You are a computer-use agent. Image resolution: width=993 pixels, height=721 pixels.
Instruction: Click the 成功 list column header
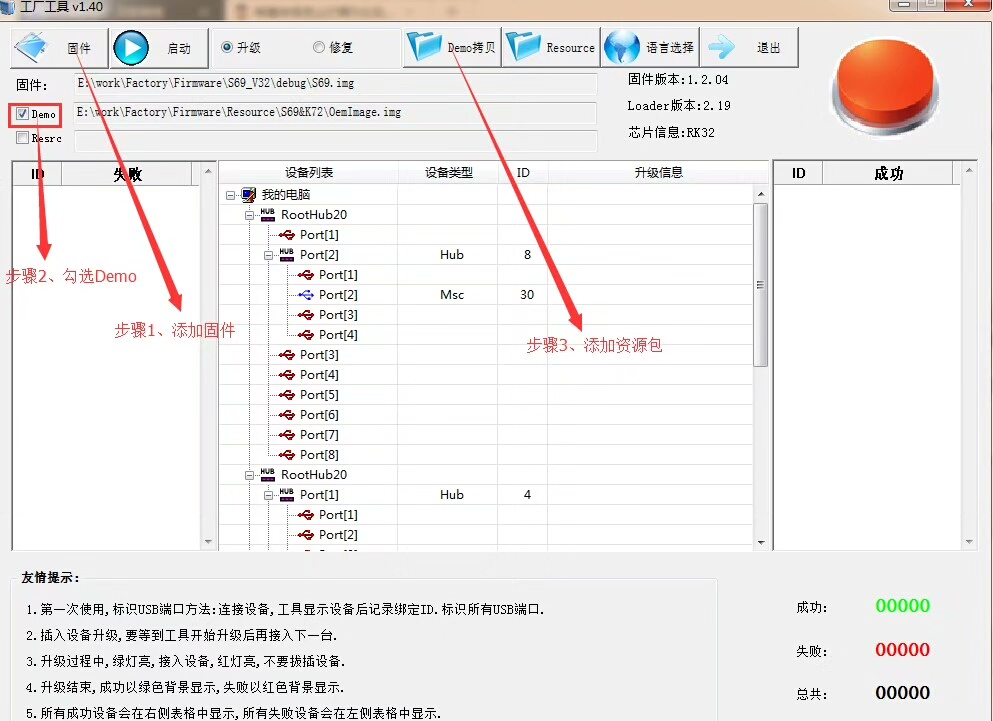[888, 173]
